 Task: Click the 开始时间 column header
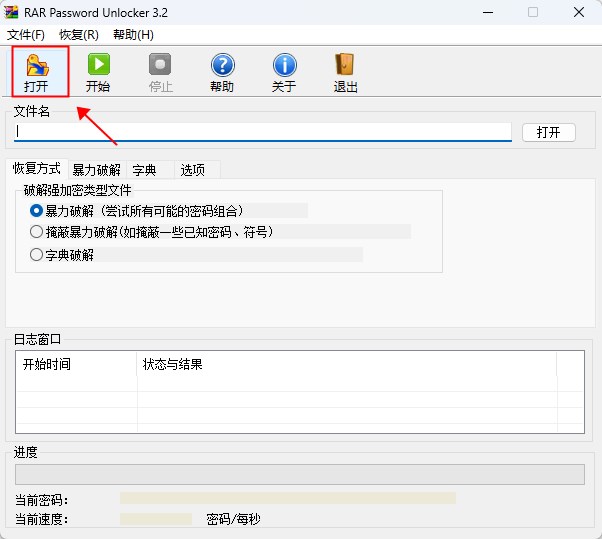[x=76, y=364]
